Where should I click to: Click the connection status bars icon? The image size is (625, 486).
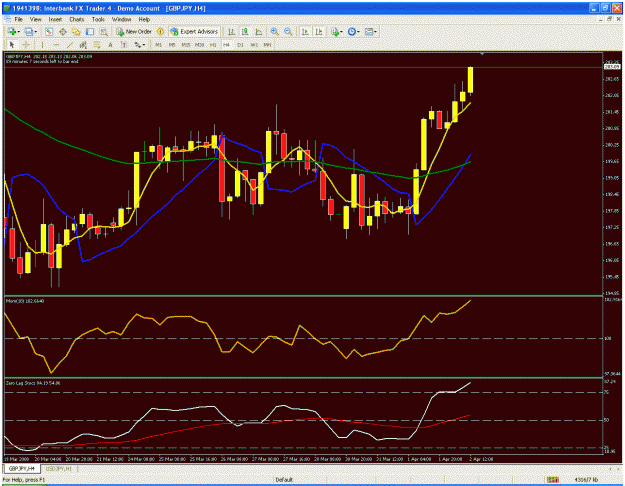(x=552, y=480)
